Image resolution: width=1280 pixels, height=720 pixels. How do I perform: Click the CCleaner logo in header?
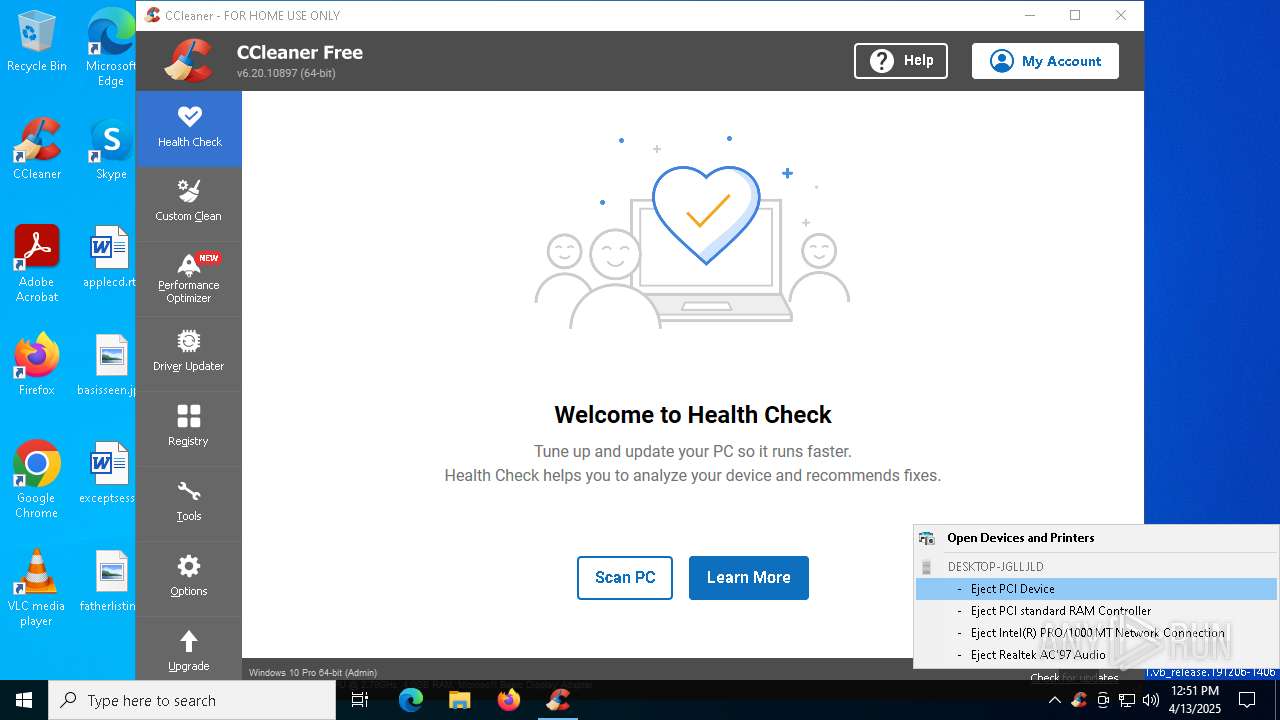tap(189, 61)
